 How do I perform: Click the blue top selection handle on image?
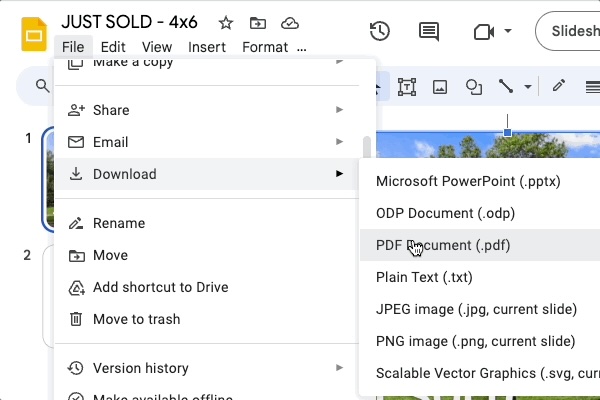[x=507, y=133]
